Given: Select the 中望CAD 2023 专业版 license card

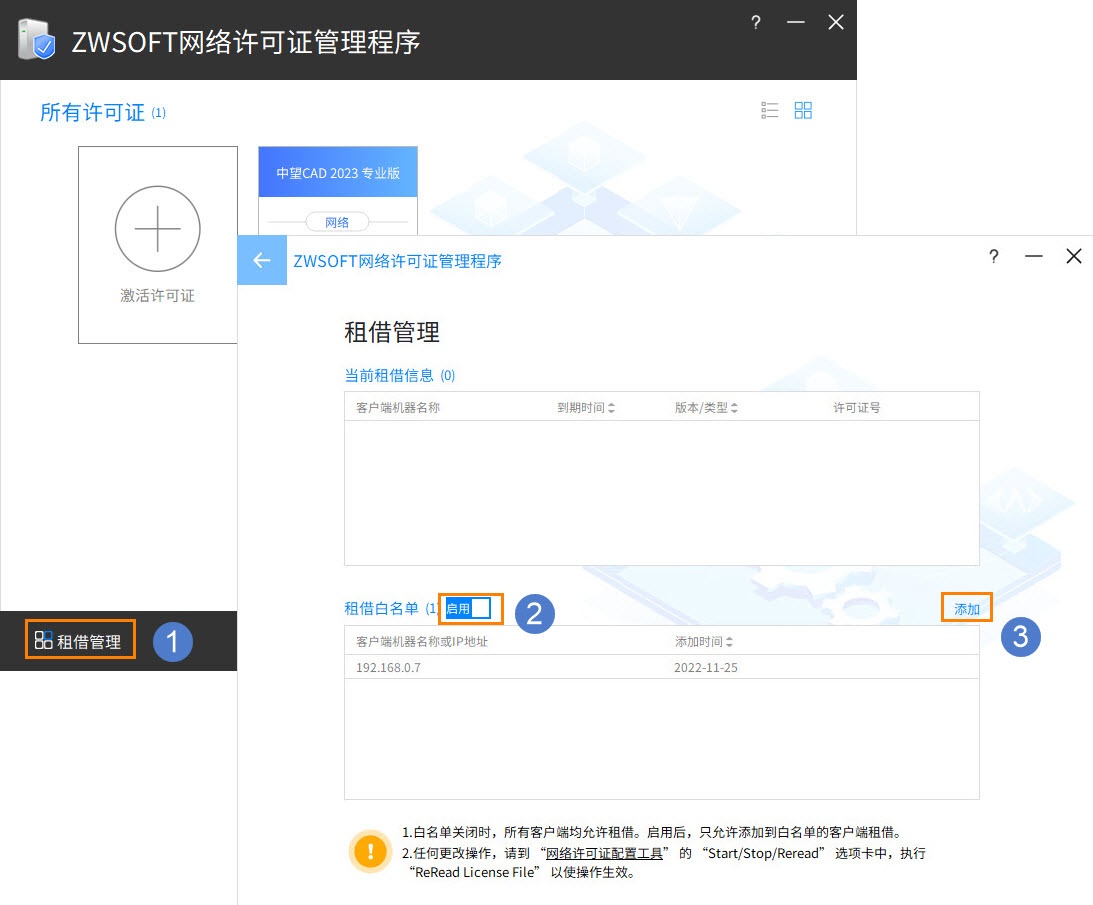Looking at the screenshot, I should tap(338, 190).
